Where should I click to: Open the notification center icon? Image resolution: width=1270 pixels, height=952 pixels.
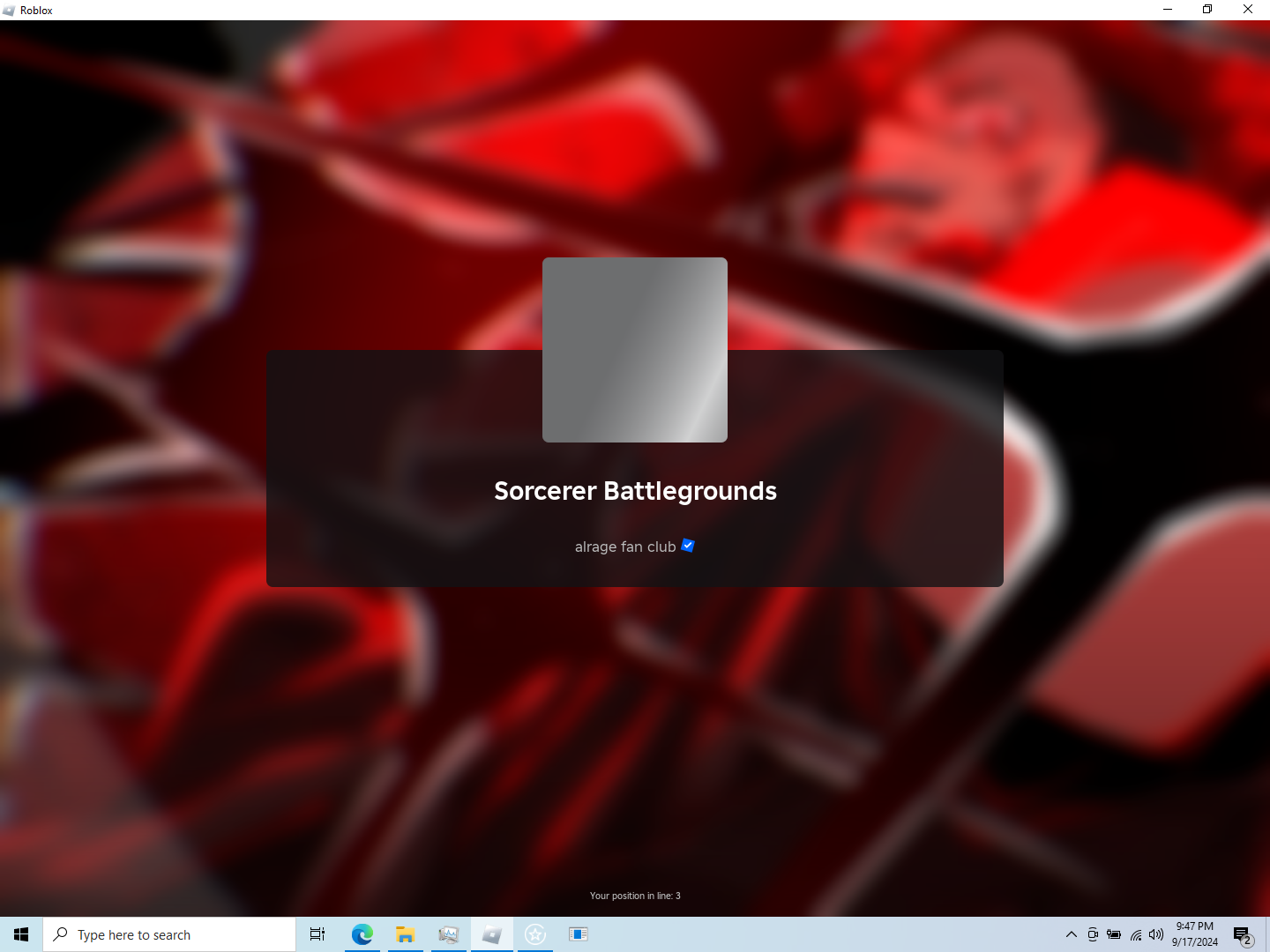coord(1243,934)
